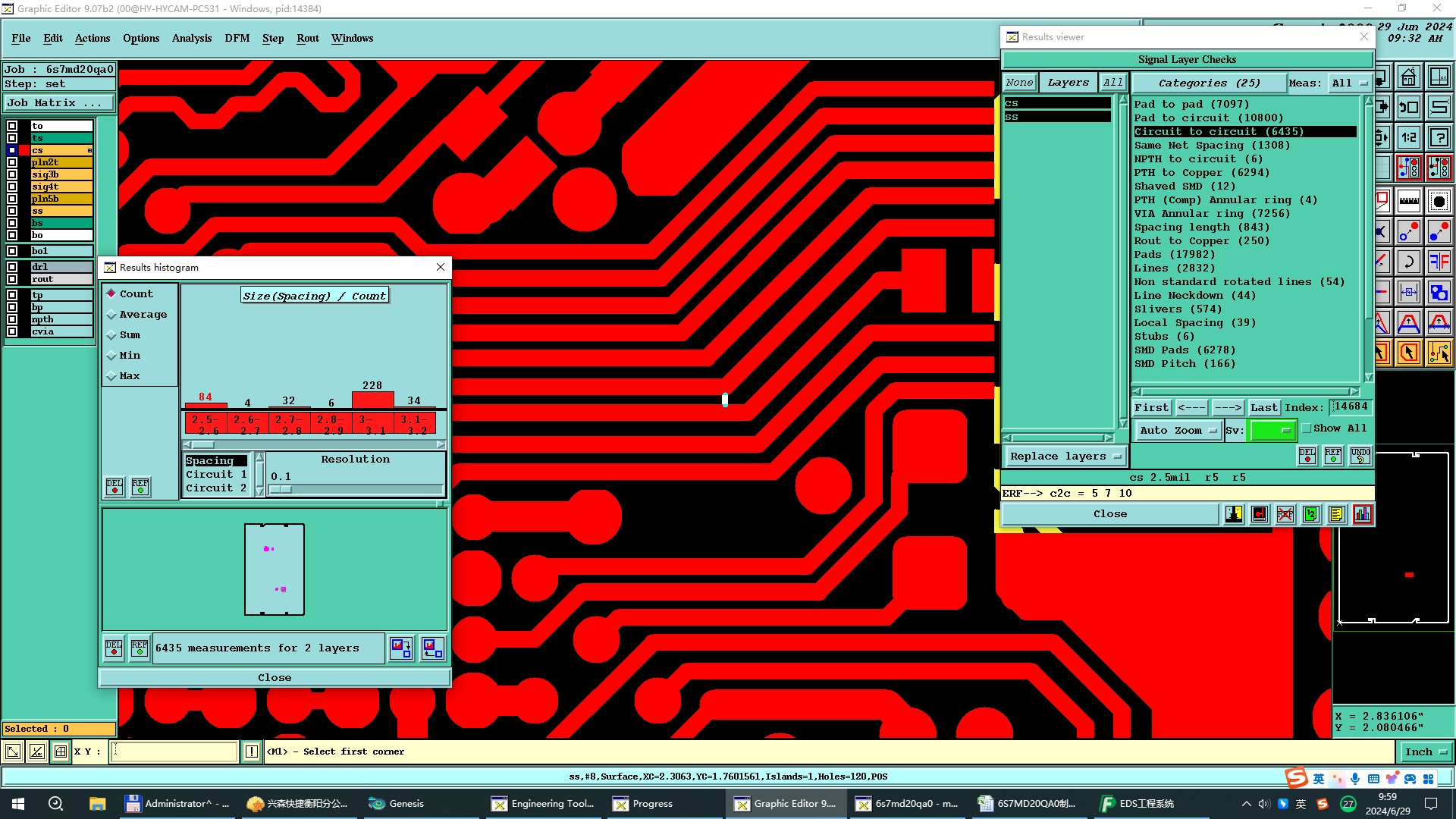Click the 228 count histogram bar

[372, 400]
